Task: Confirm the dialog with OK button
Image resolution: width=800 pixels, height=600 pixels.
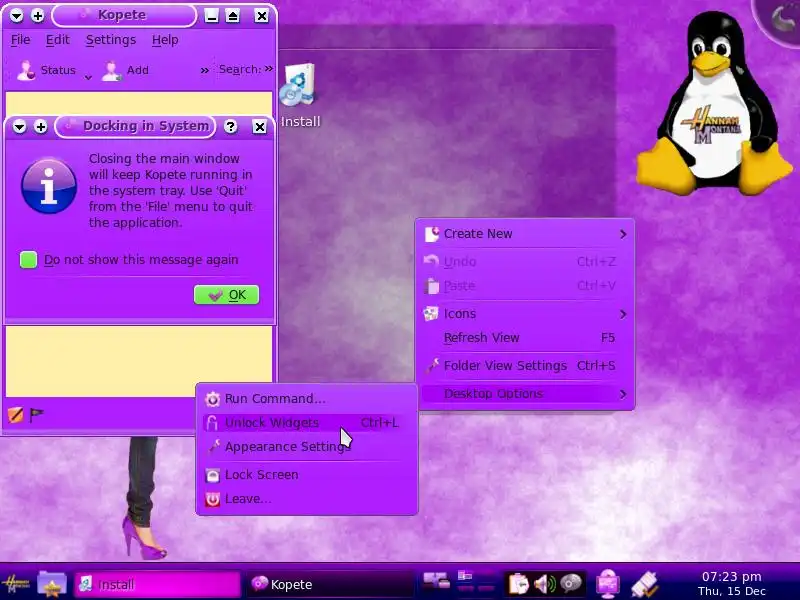Action: pos(227,295)
